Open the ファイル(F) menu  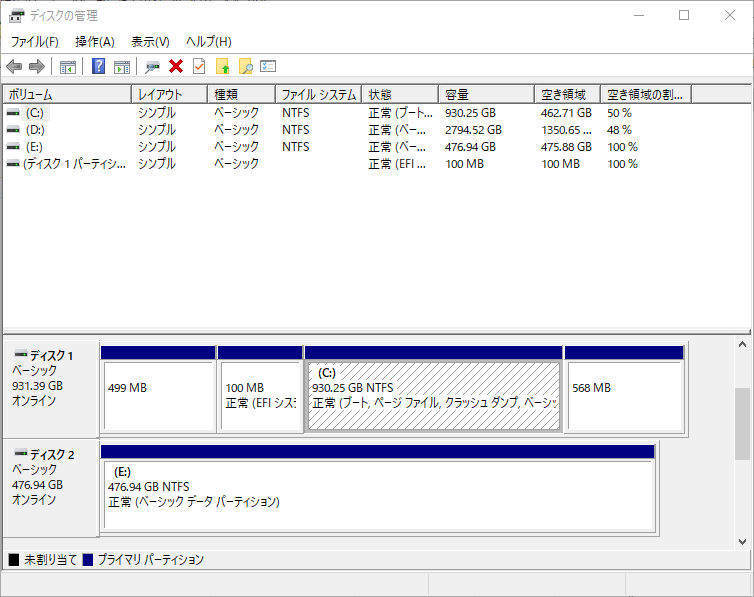click(35, 42)
